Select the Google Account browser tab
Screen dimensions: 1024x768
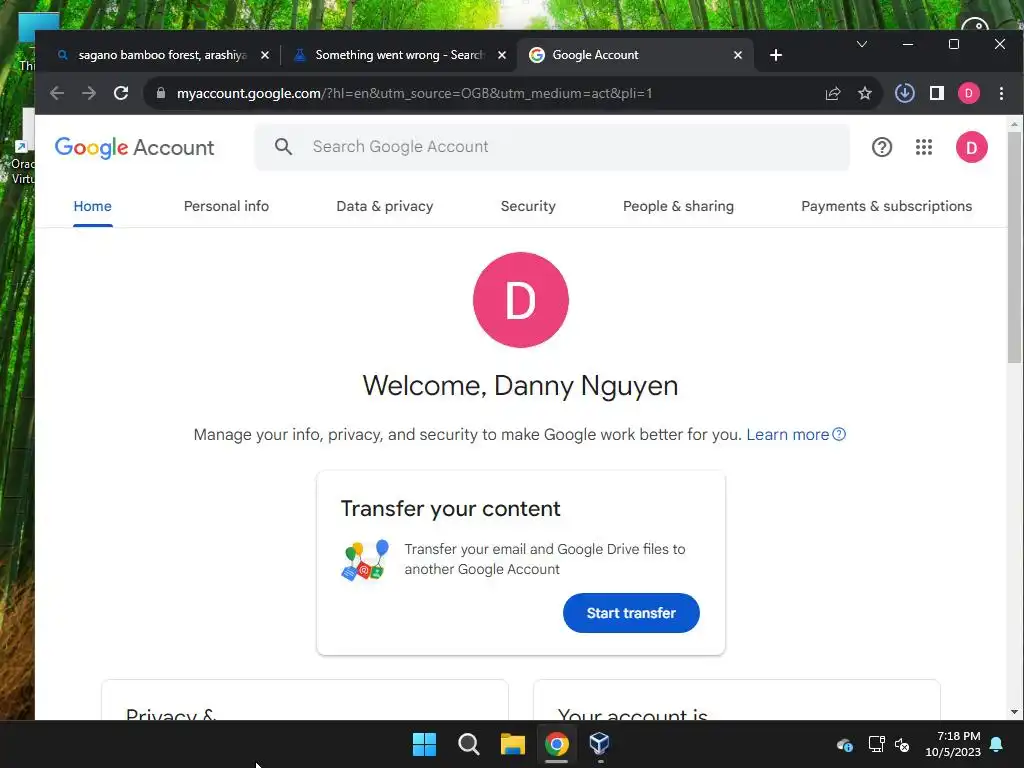coord(635,56)
